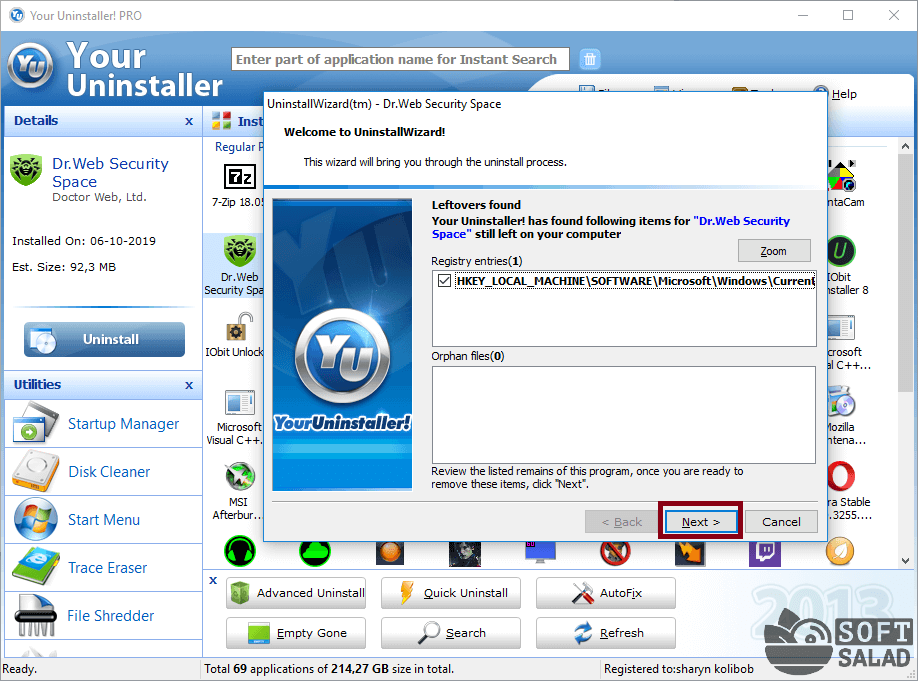Click Next to remove leftovers
Screen dimensions: 918x681
[700, 522]
